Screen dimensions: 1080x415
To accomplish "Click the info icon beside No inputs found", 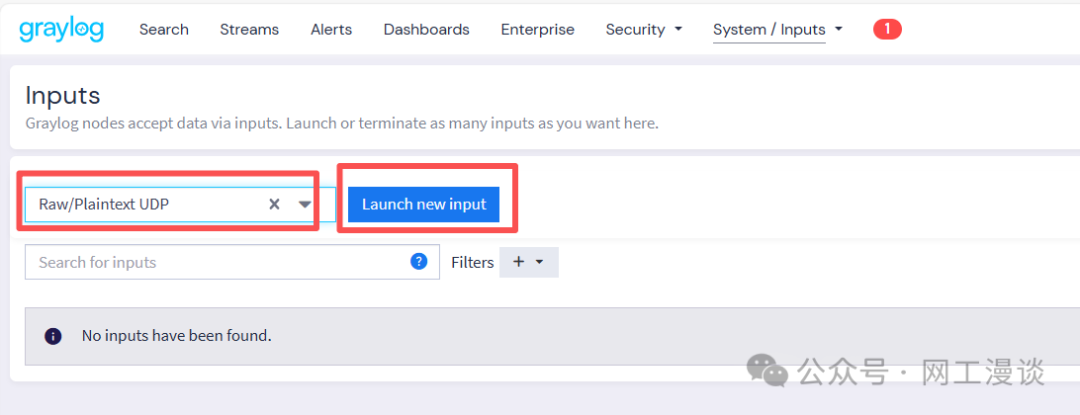I will click(x=53, y=336).
